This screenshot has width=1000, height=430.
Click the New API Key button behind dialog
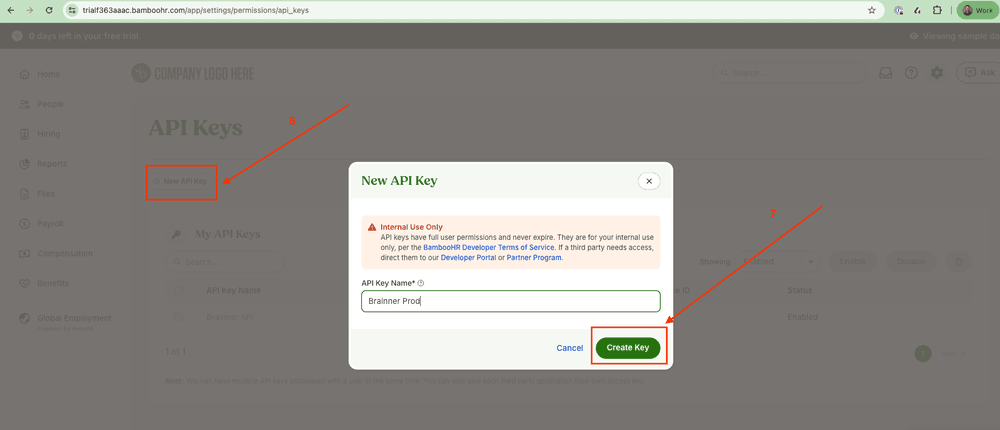pos(182,181)
